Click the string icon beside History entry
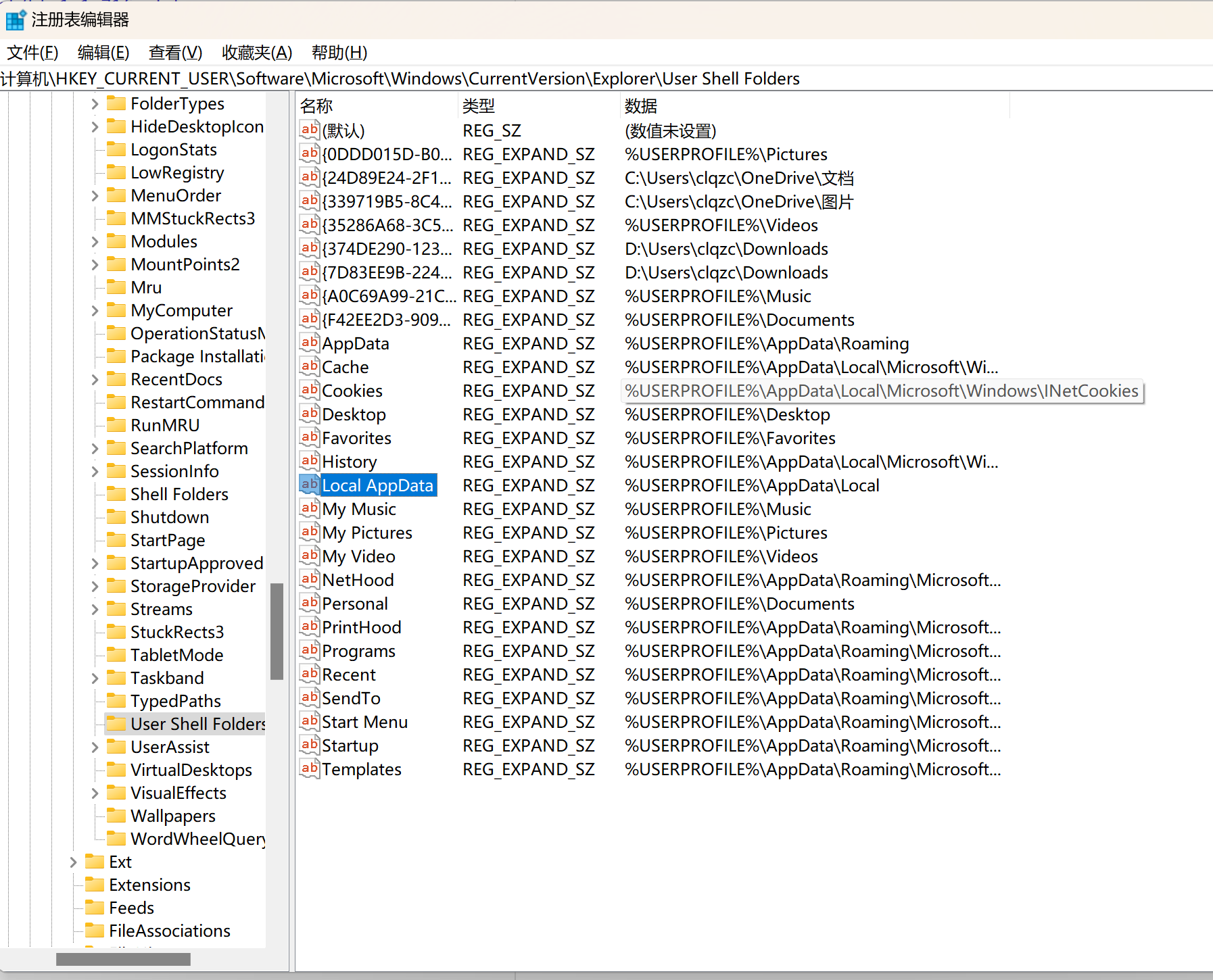This screenshot has width=1213, height=980. tap(310, 461)
